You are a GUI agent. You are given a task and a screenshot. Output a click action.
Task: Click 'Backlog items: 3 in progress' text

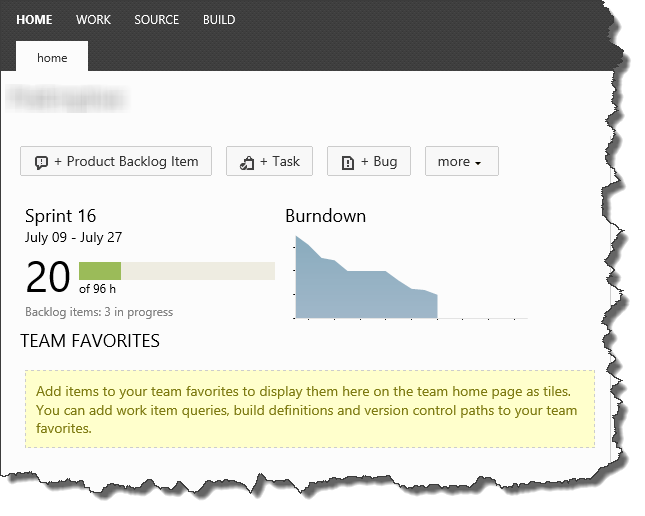coord(99,312)
